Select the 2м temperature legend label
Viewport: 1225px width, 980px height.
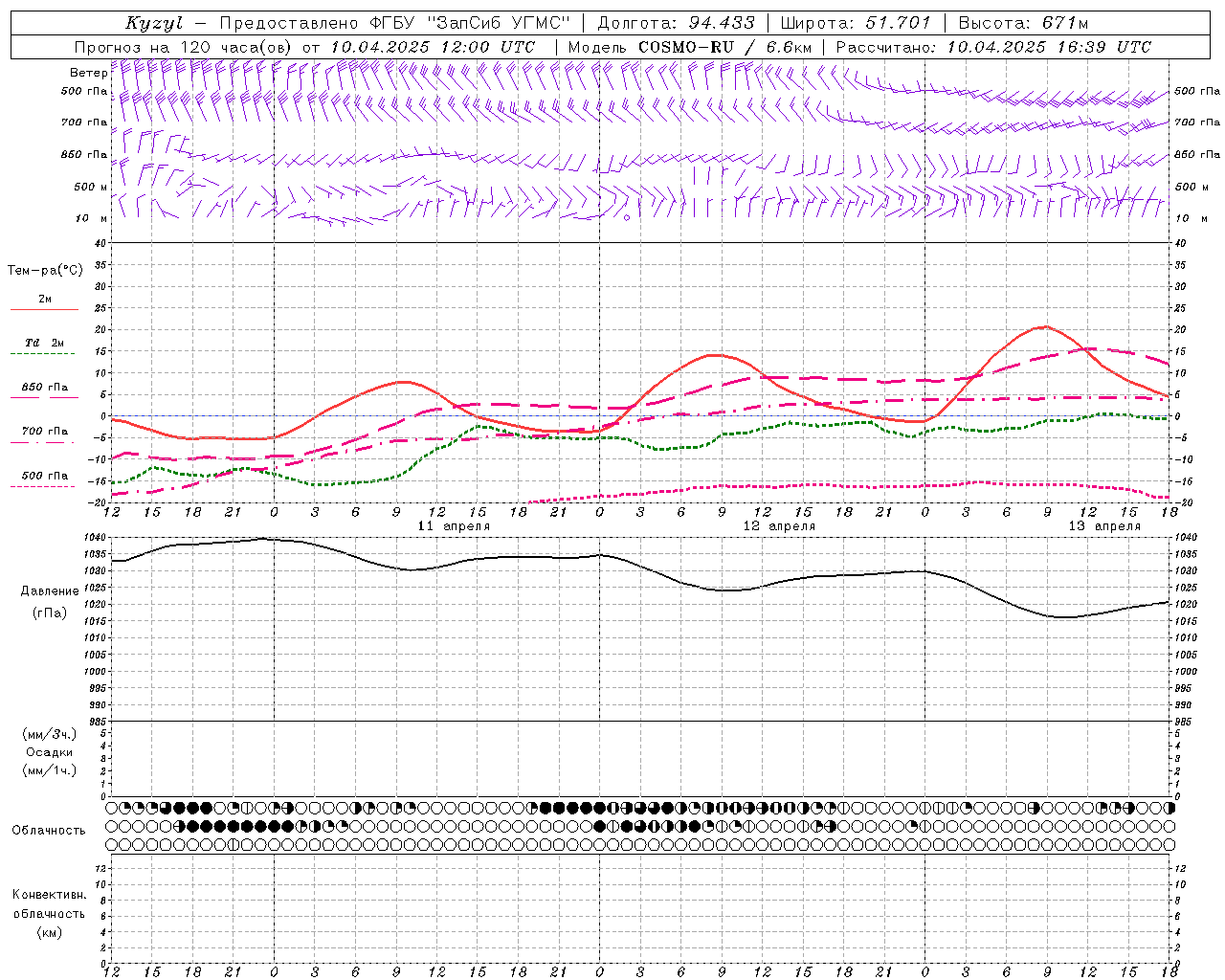(45, 300)
